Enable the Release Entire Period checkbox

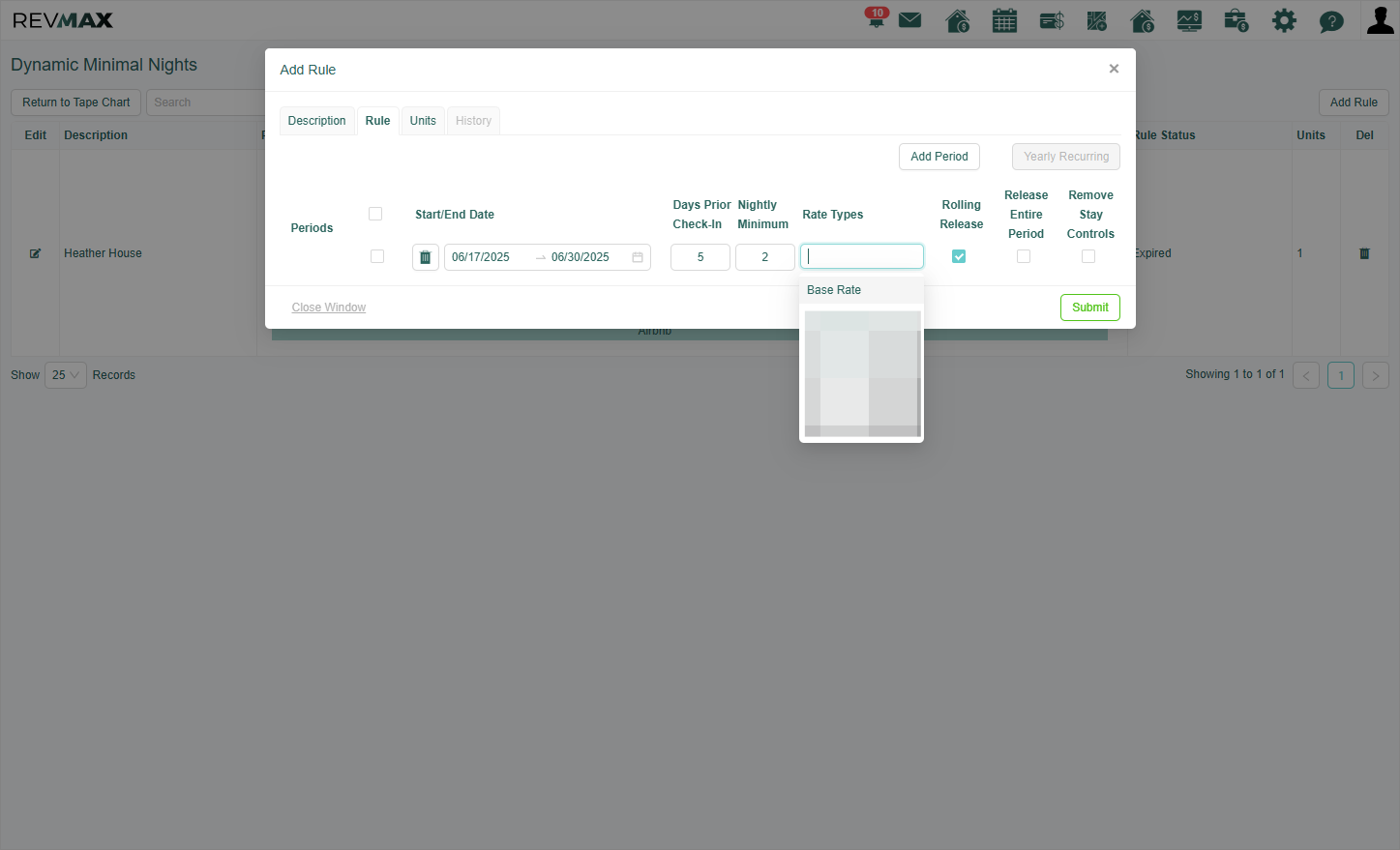pos(1024,256)
